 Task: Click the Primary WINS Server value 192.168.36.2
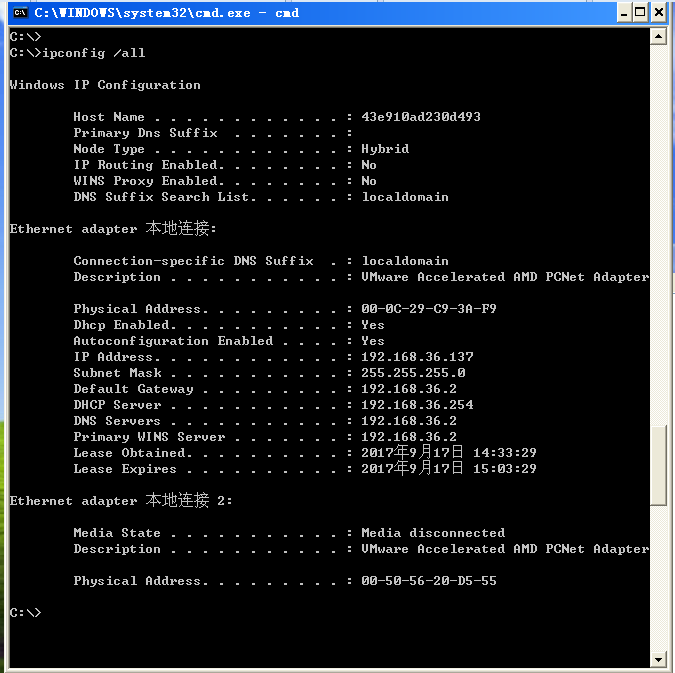(409, 437)
